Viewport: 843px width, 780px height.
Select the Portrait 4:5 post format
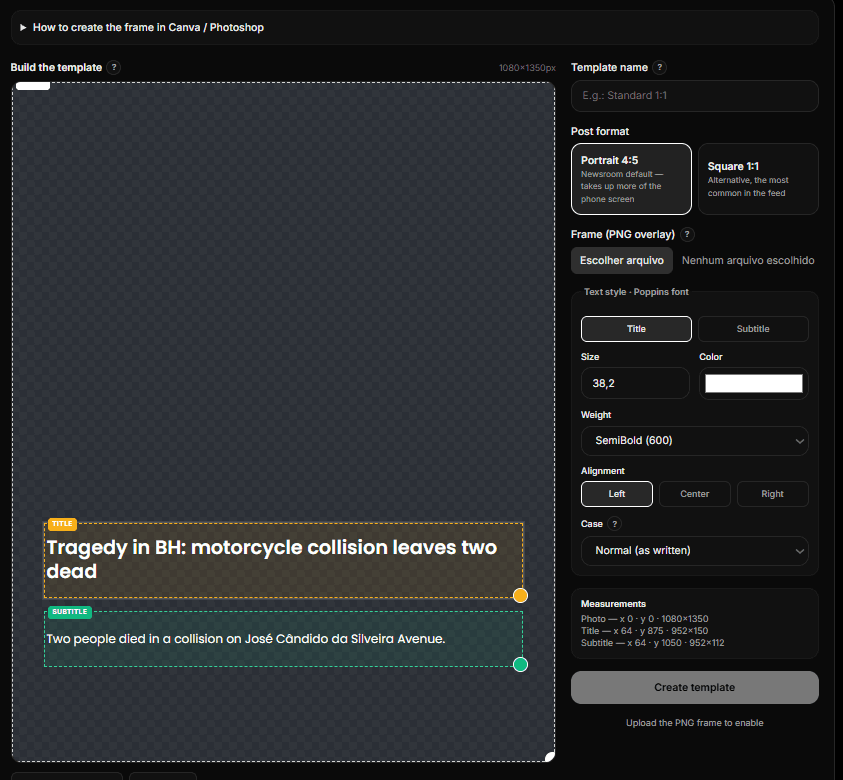(631, 179)
